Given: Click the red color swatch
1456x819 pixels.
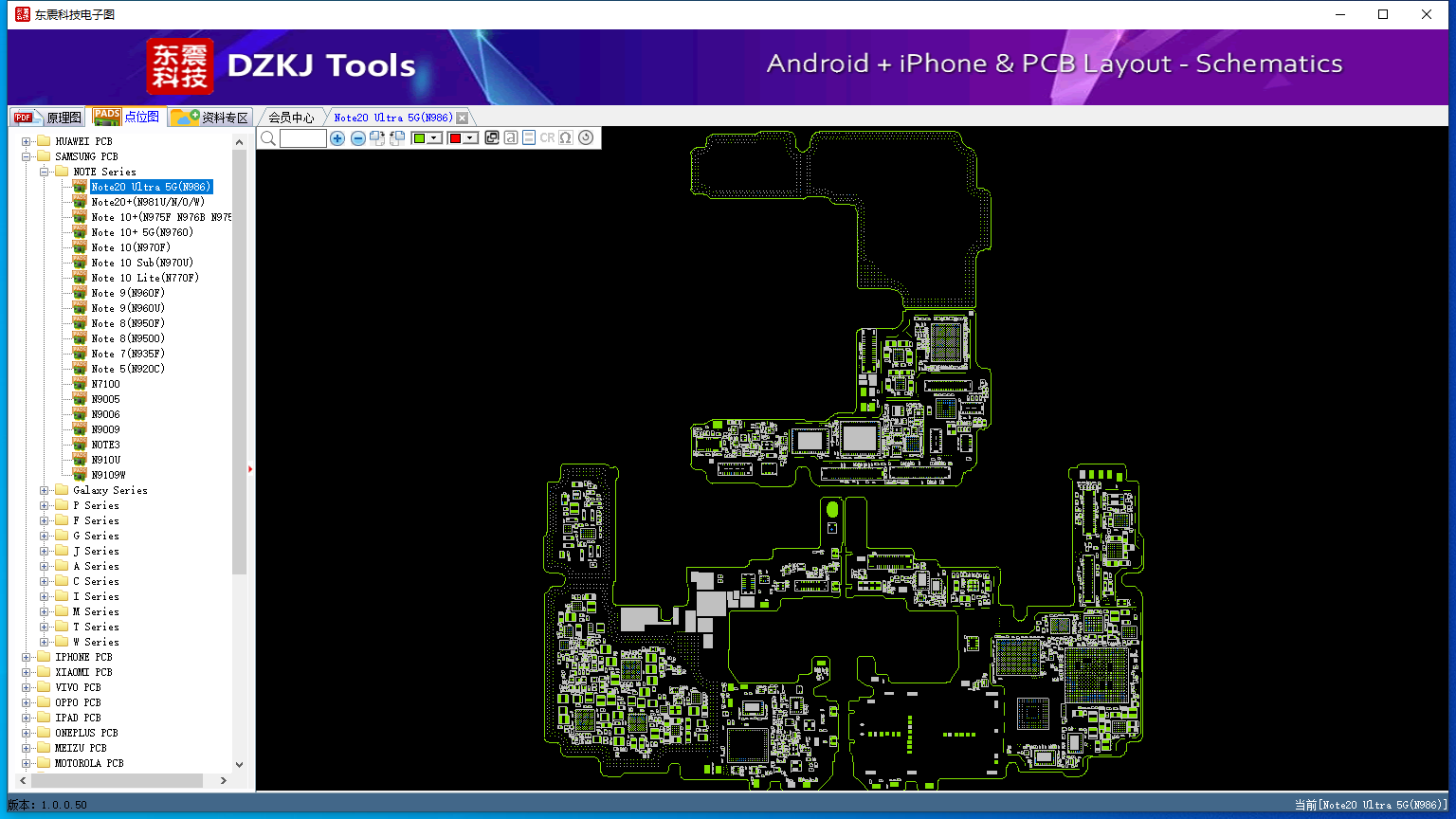Looking at the screenshot, I should point(455,138).
